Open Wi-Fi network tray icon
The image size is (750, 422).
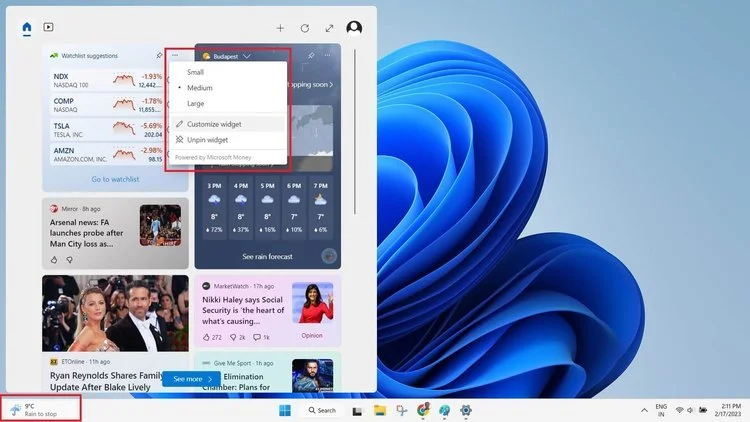679,410
